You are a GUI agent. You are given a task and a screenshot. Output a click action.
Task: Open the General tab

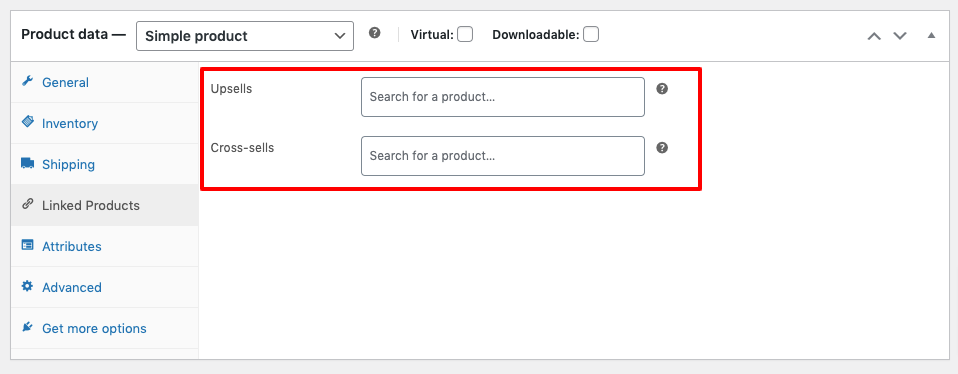click(104, 82)
